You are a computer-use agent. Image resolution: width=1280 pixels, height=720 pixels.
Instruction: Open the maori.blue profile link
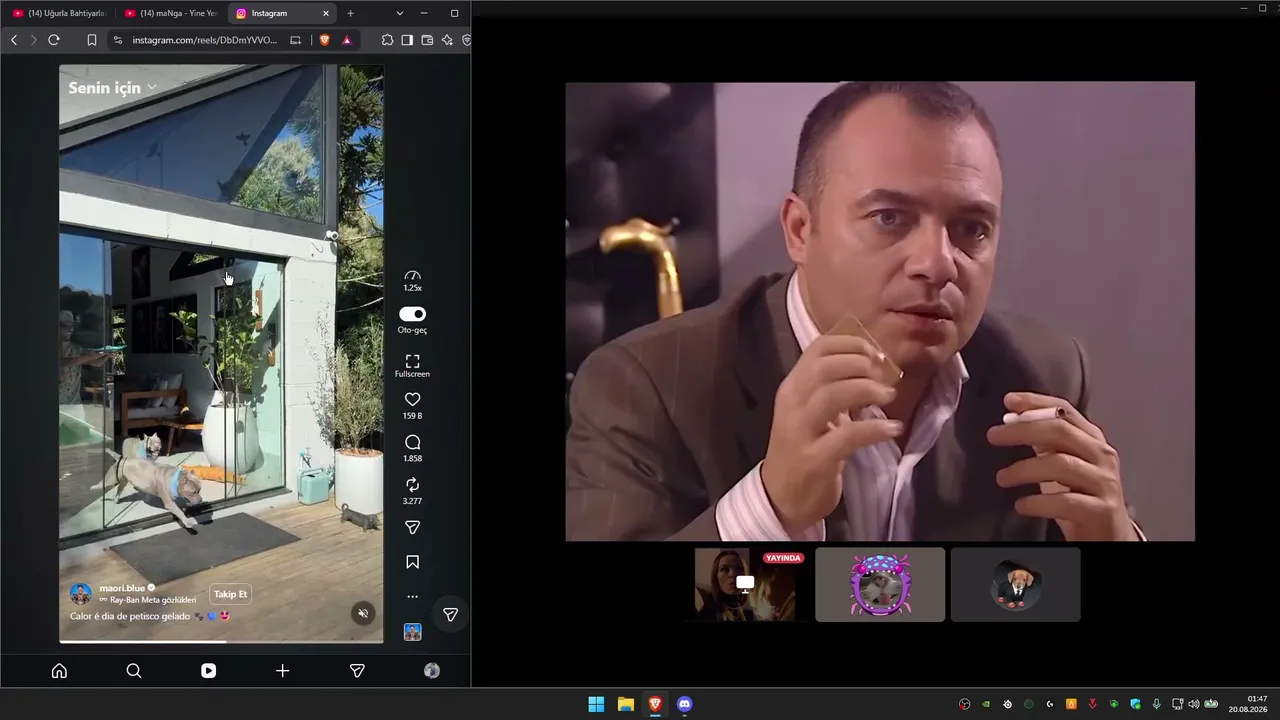122,588
